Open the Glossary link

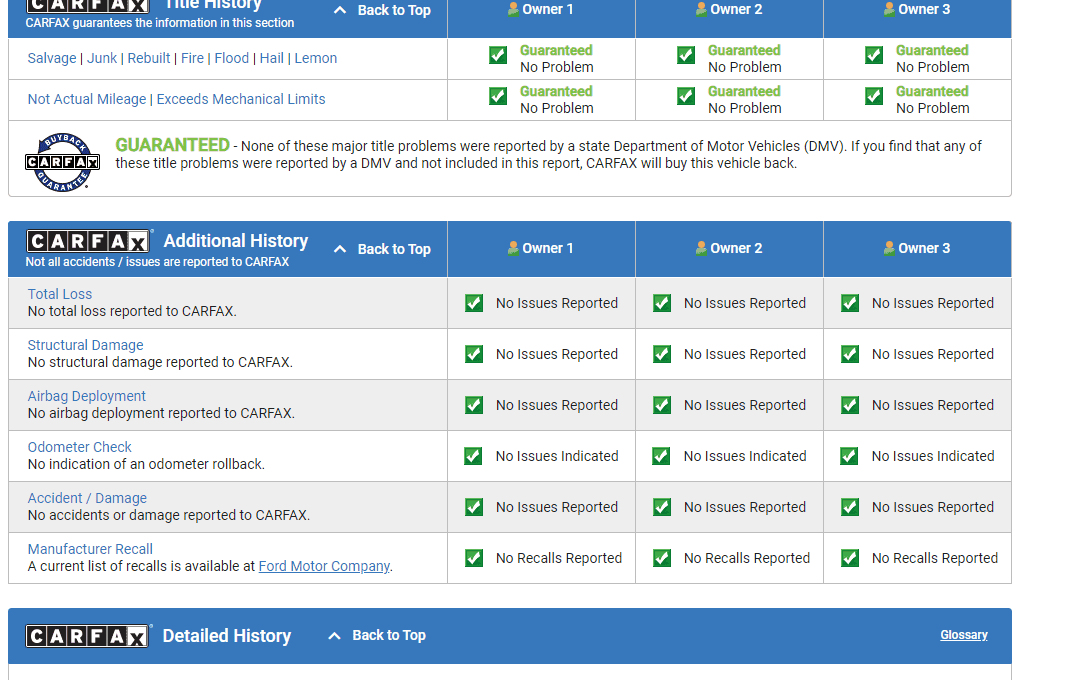coord(964,635)
